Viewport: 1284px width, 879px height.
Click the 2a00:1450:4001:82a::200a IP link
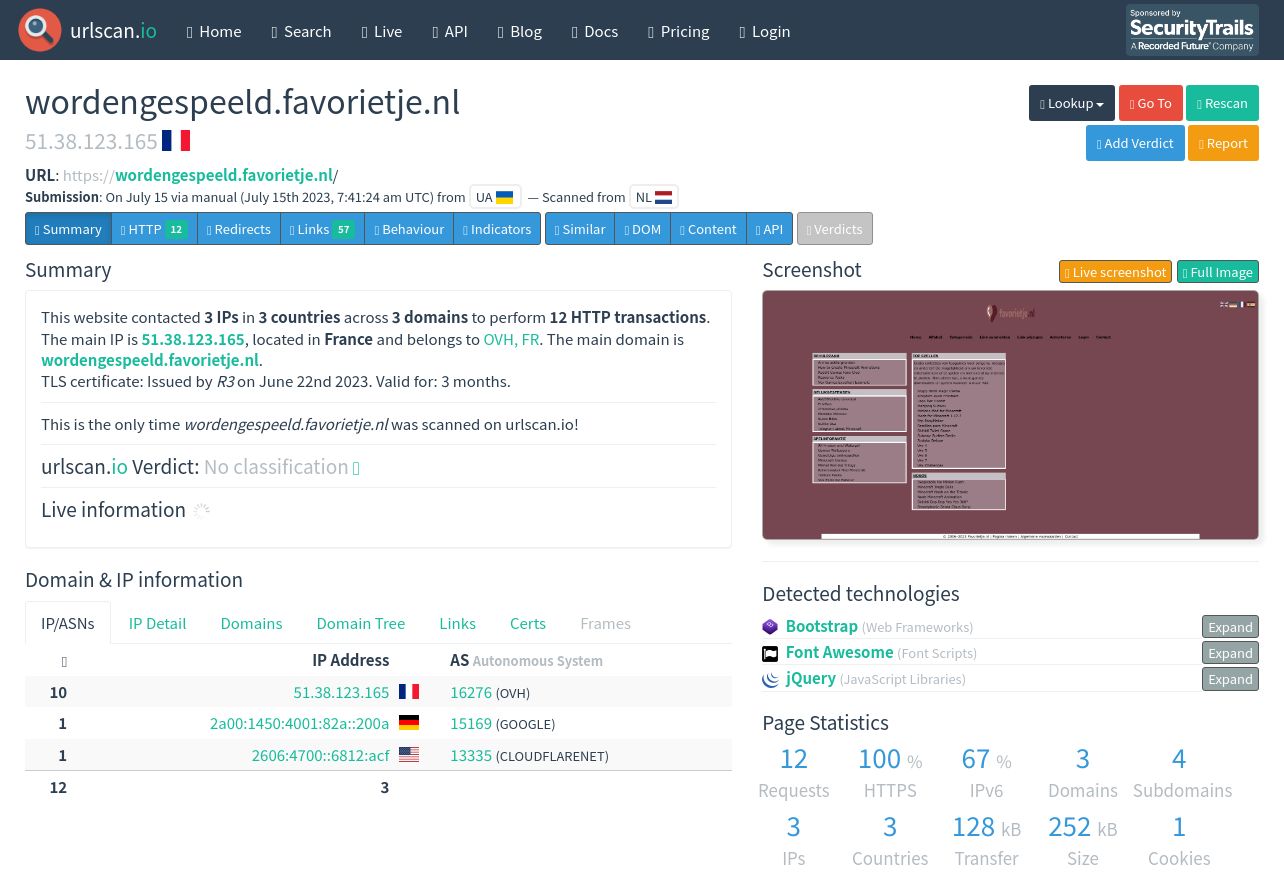[299, 723]
